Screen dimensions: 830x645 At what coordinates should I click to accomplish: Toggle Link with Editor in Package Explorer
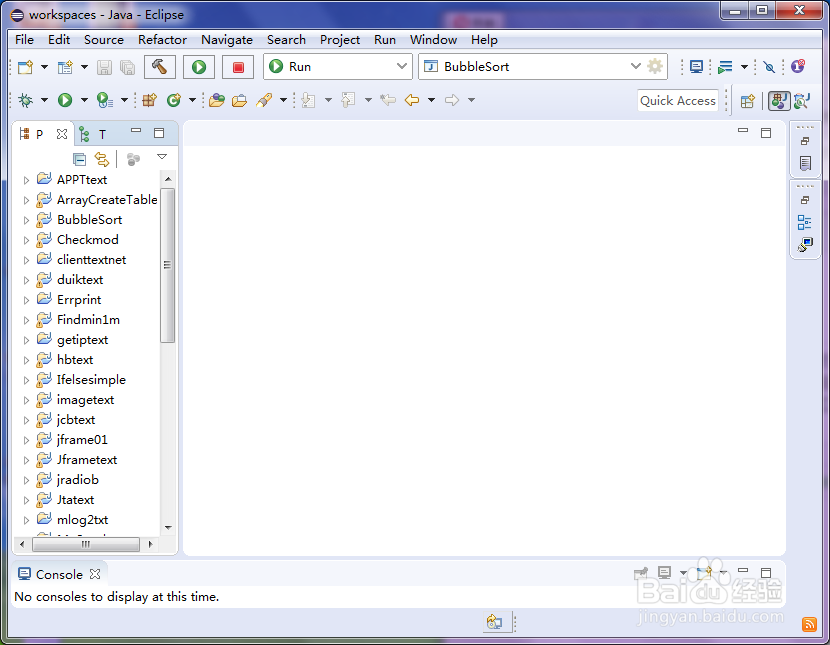[102, 159]
